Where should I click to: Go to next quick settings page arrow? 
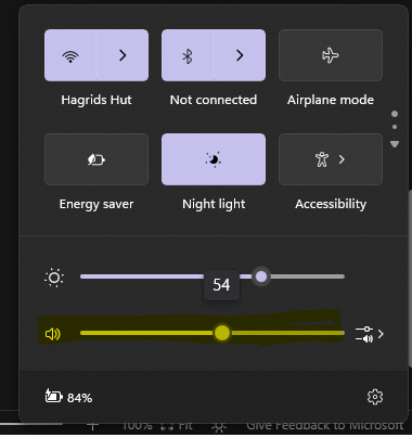point(395,144)
